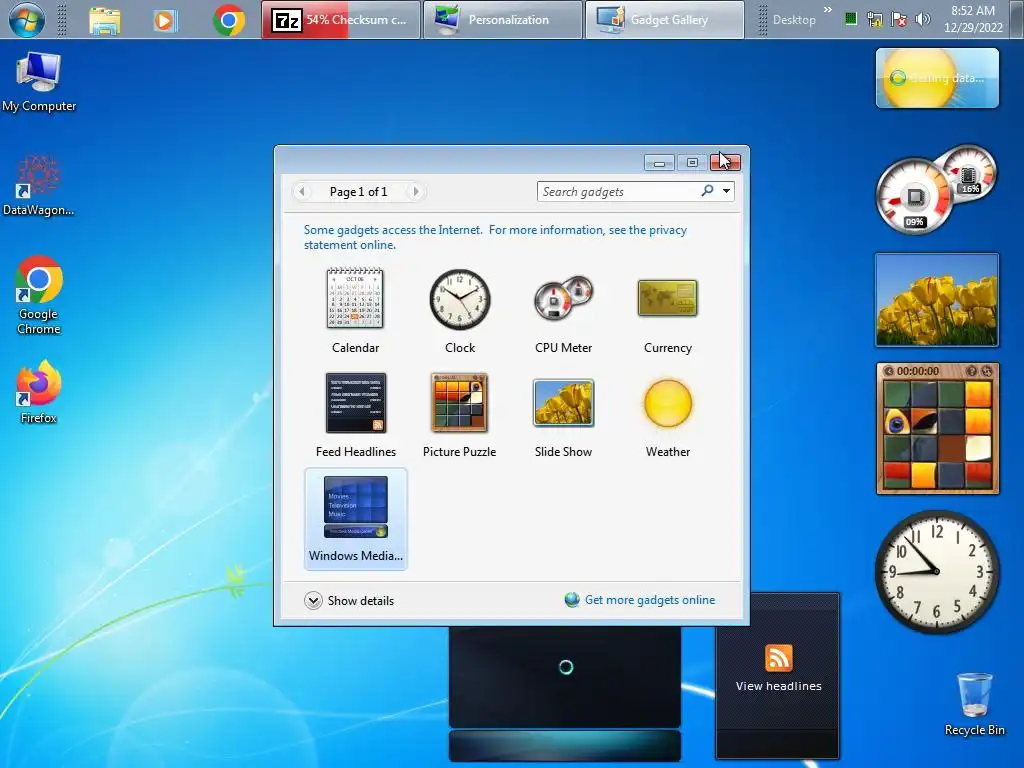Select the Calendar gadget

[x=355, y=311]
